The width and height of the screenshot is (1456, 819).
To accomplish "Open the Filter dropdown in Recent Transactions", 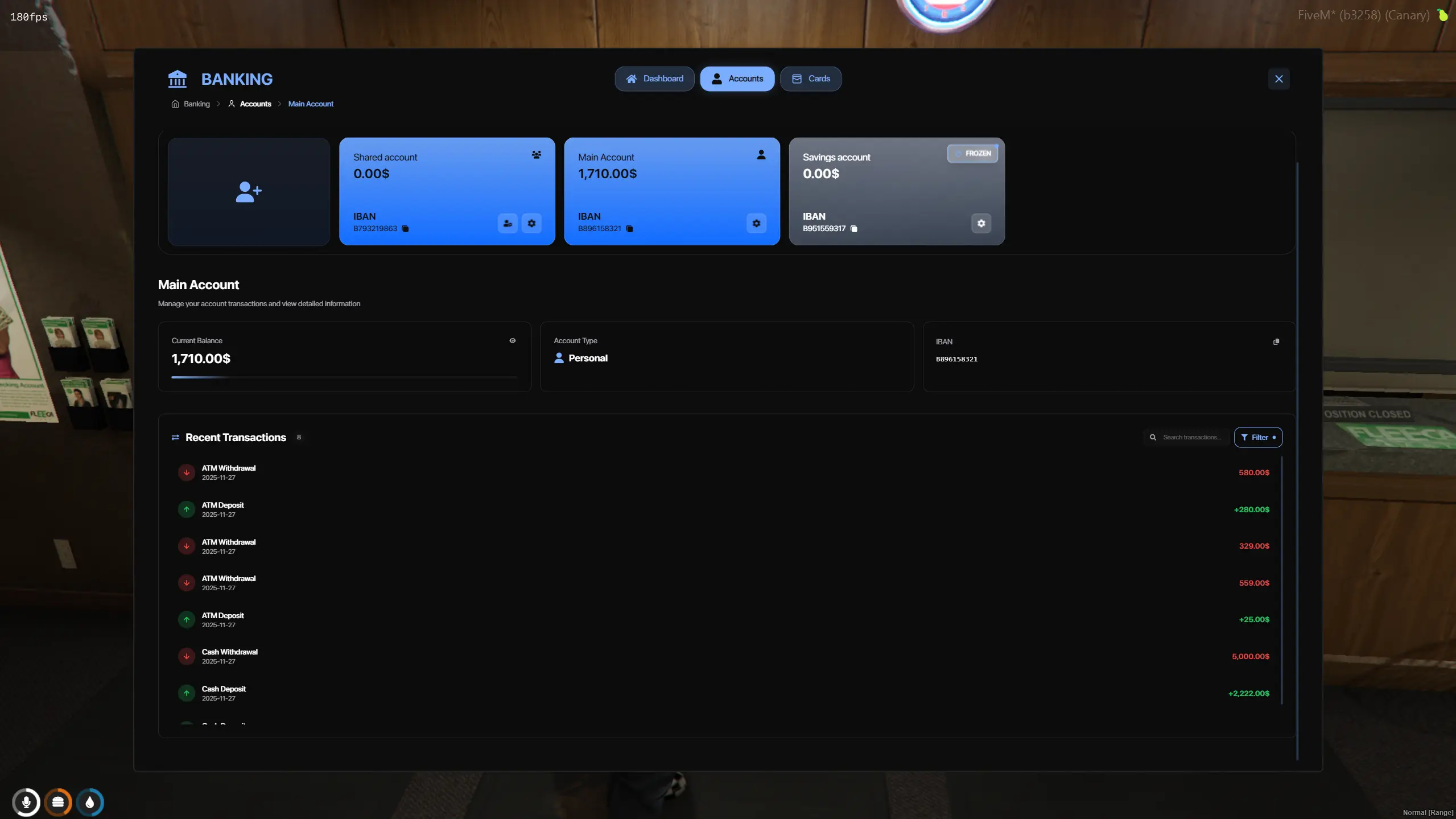I will [x=1259, y=437].
